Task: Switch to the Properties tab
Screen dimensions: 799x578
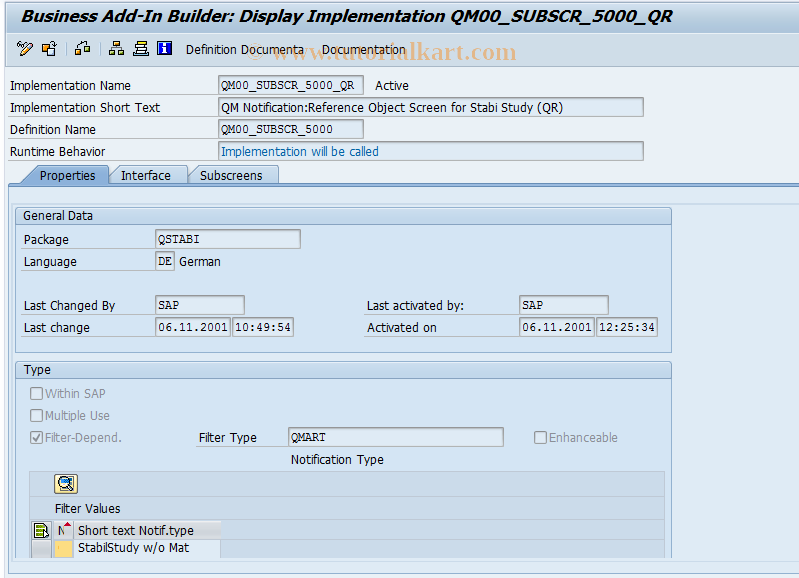Action: click(67, 175)
